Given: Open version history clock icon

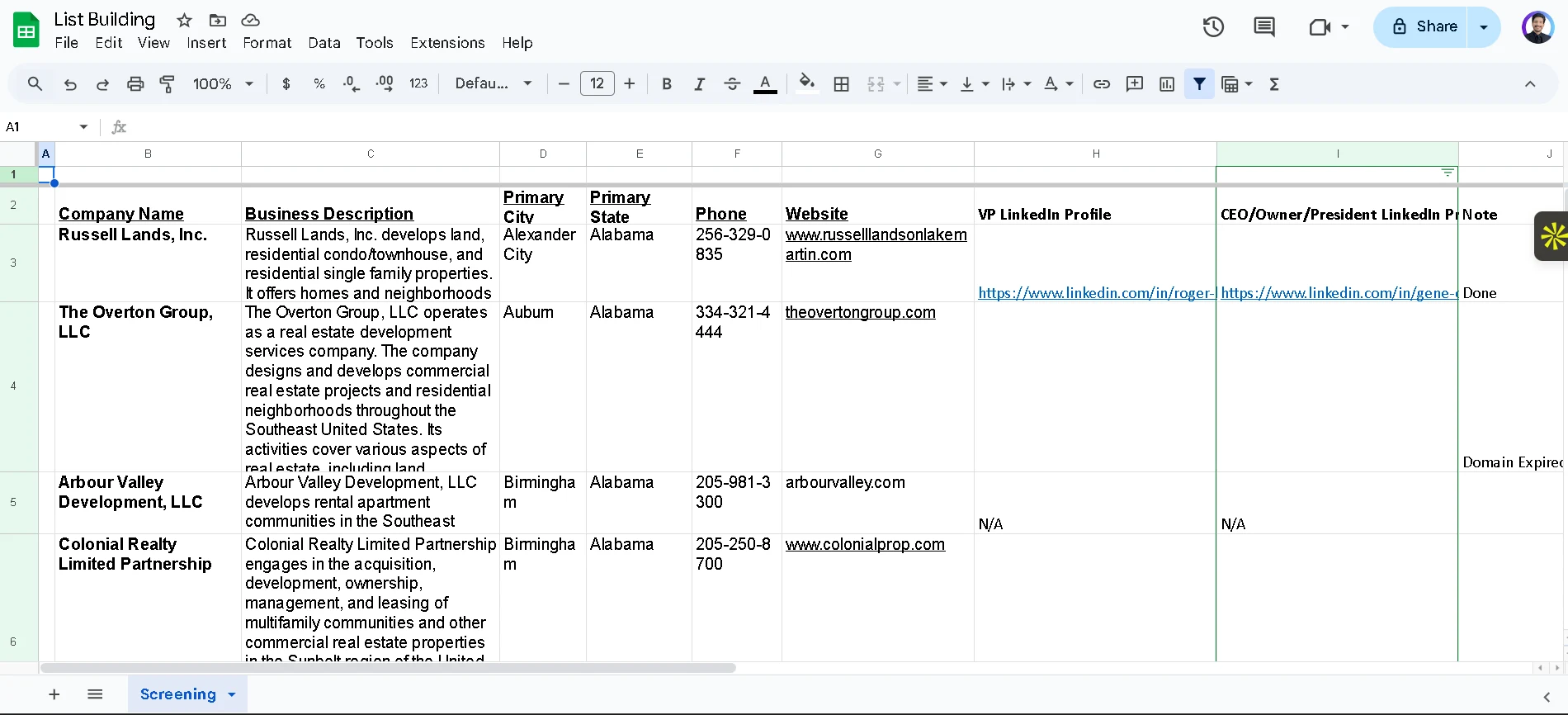Looking at the screenshot, I should click(1213, 26).
